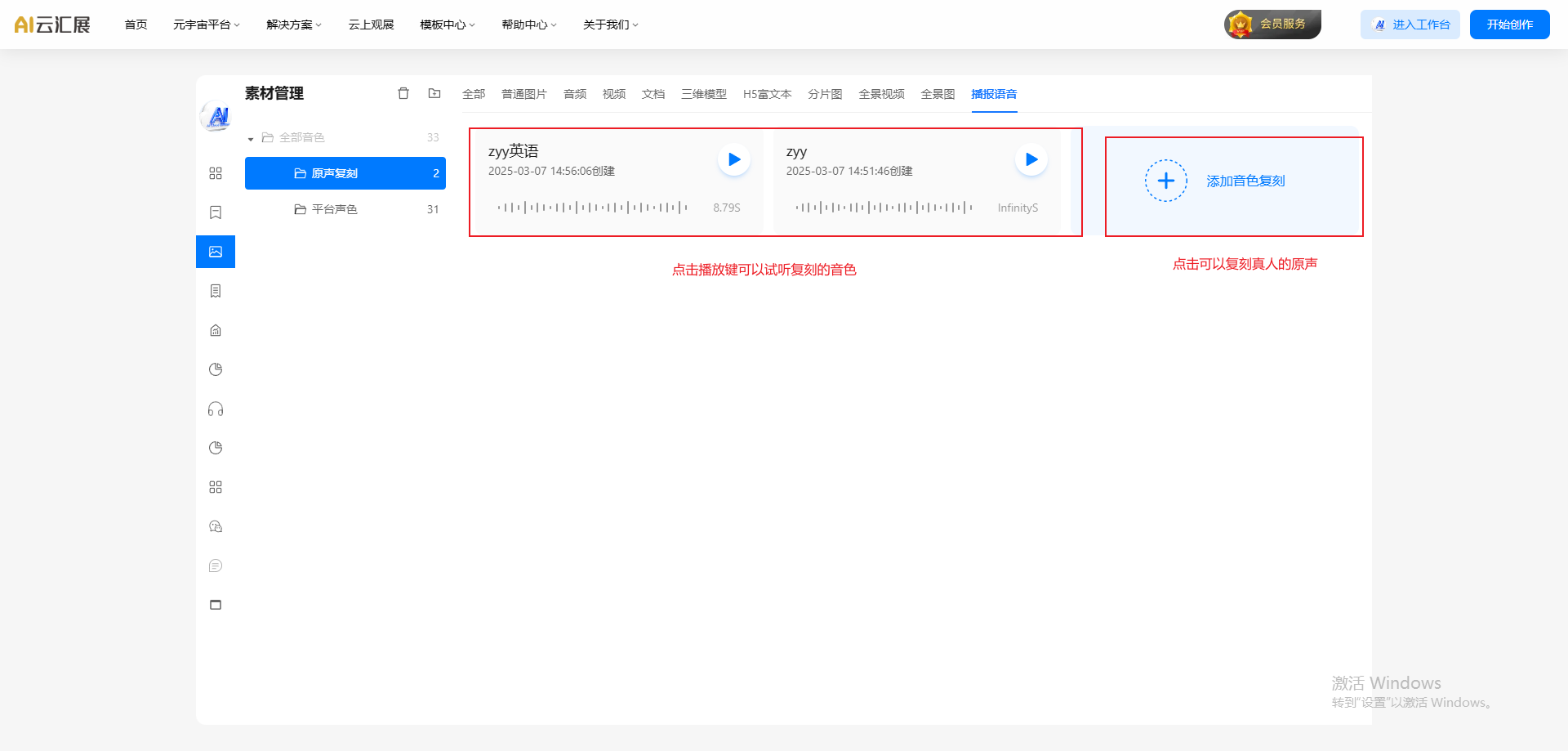Expand the 元宇宙平台 navigation dropdown
Screen dimensions: 1568x751
[206, 25]
